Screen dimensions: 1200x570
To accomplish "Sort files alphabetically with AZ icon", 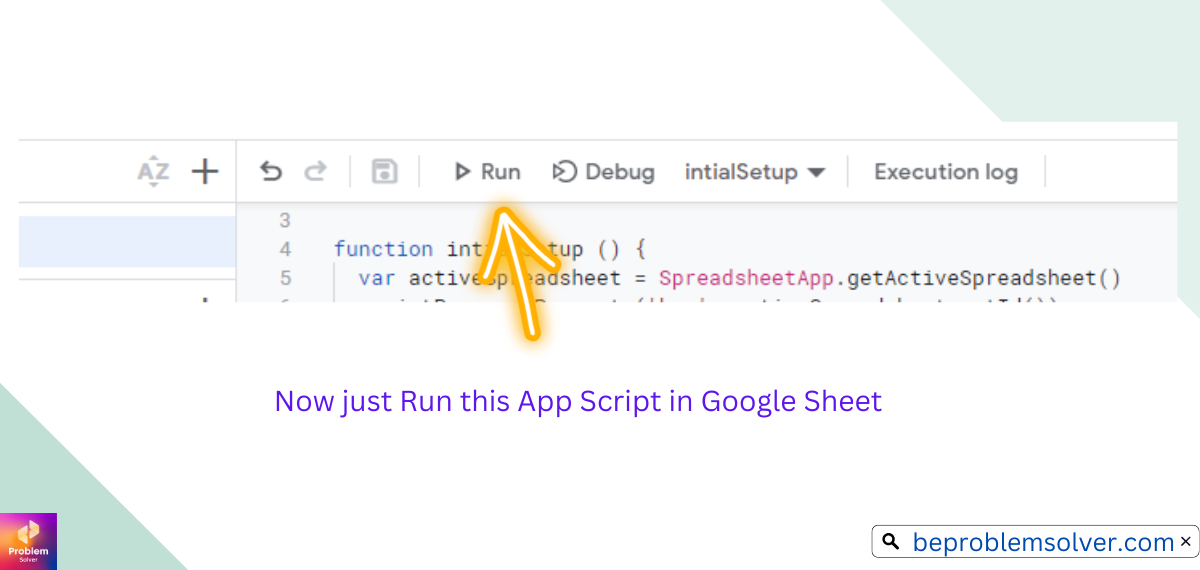I will click(x=153, y=172).
